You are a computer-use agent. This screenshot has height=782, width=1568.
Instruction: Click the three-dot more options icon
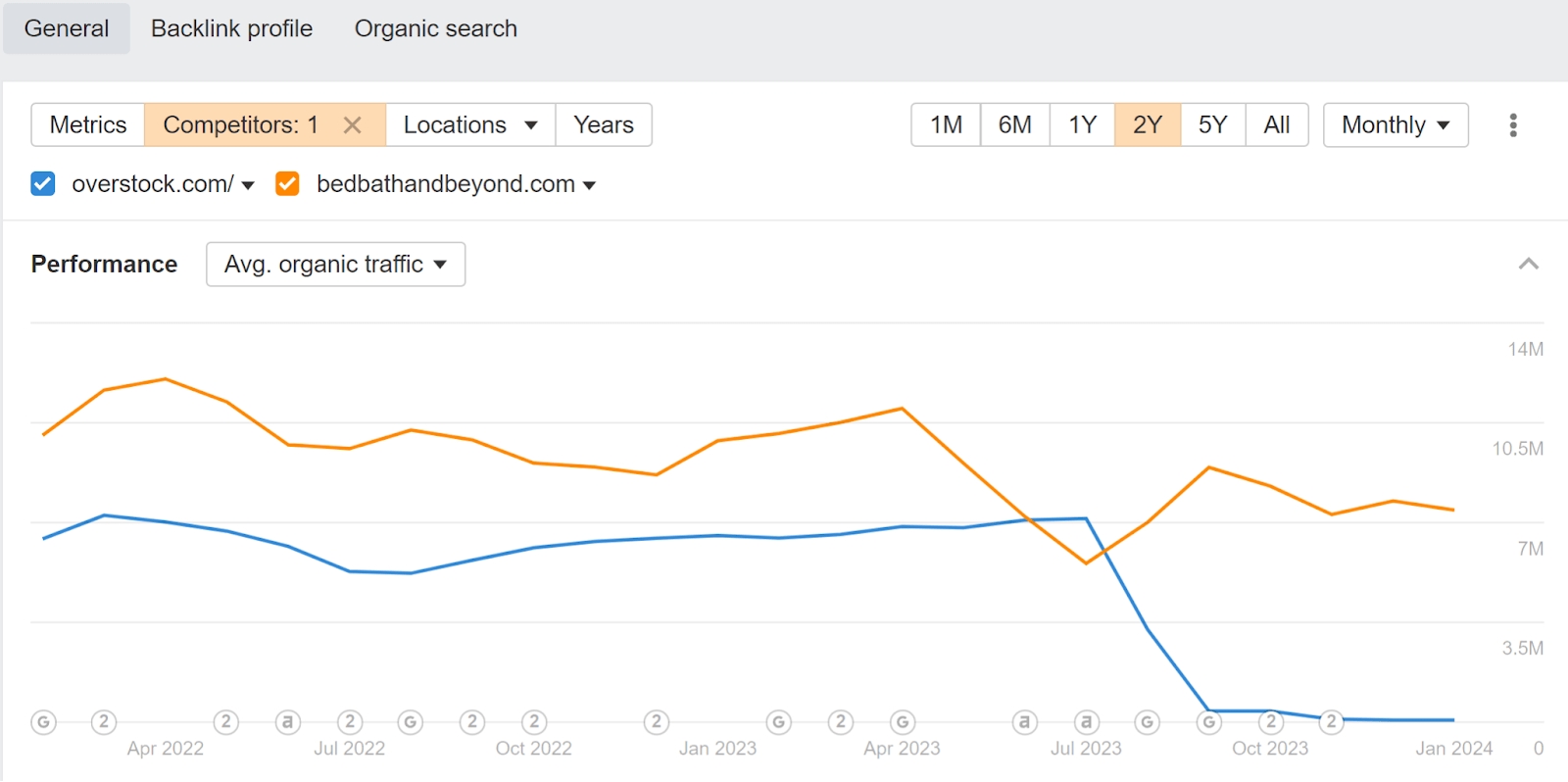[x=1513, y=125]
